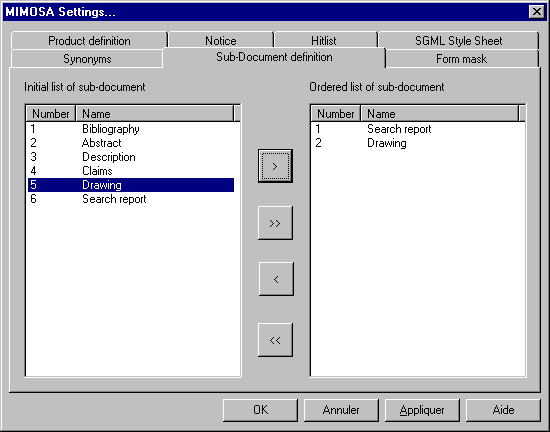Select the Sub-Document definition tab
The image size is (550, 432).
[x=274, y=57]
